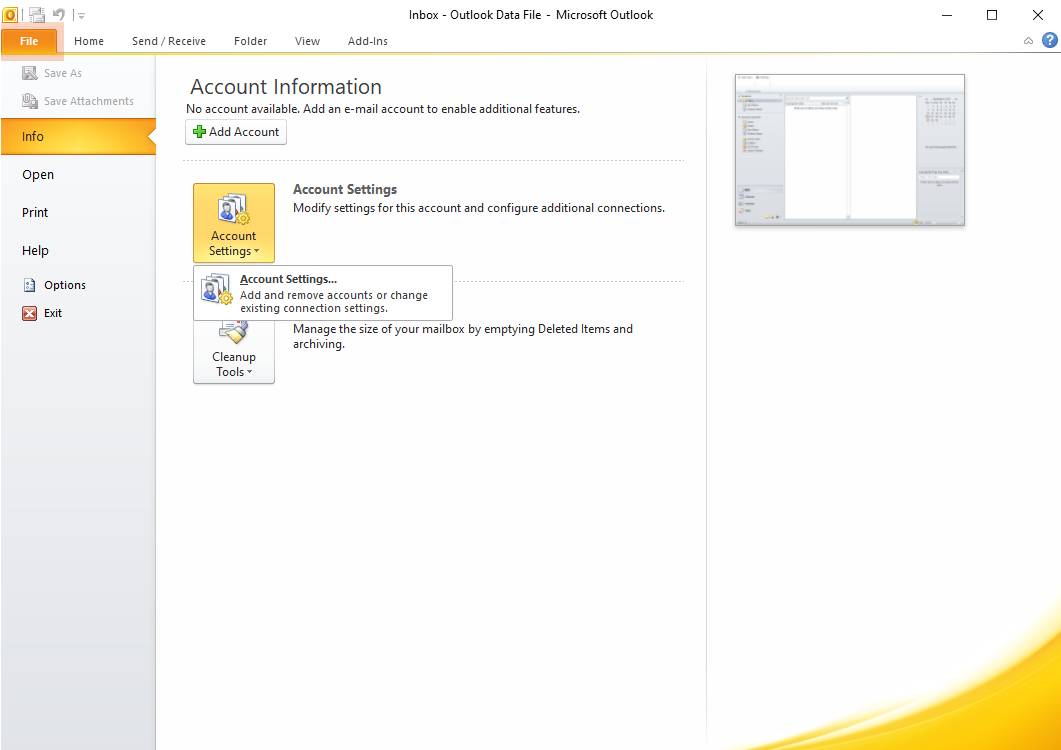Expand the Account Settings dropdown button
The height and width of the screenshot is (750, 1061).
coord(234,223)
